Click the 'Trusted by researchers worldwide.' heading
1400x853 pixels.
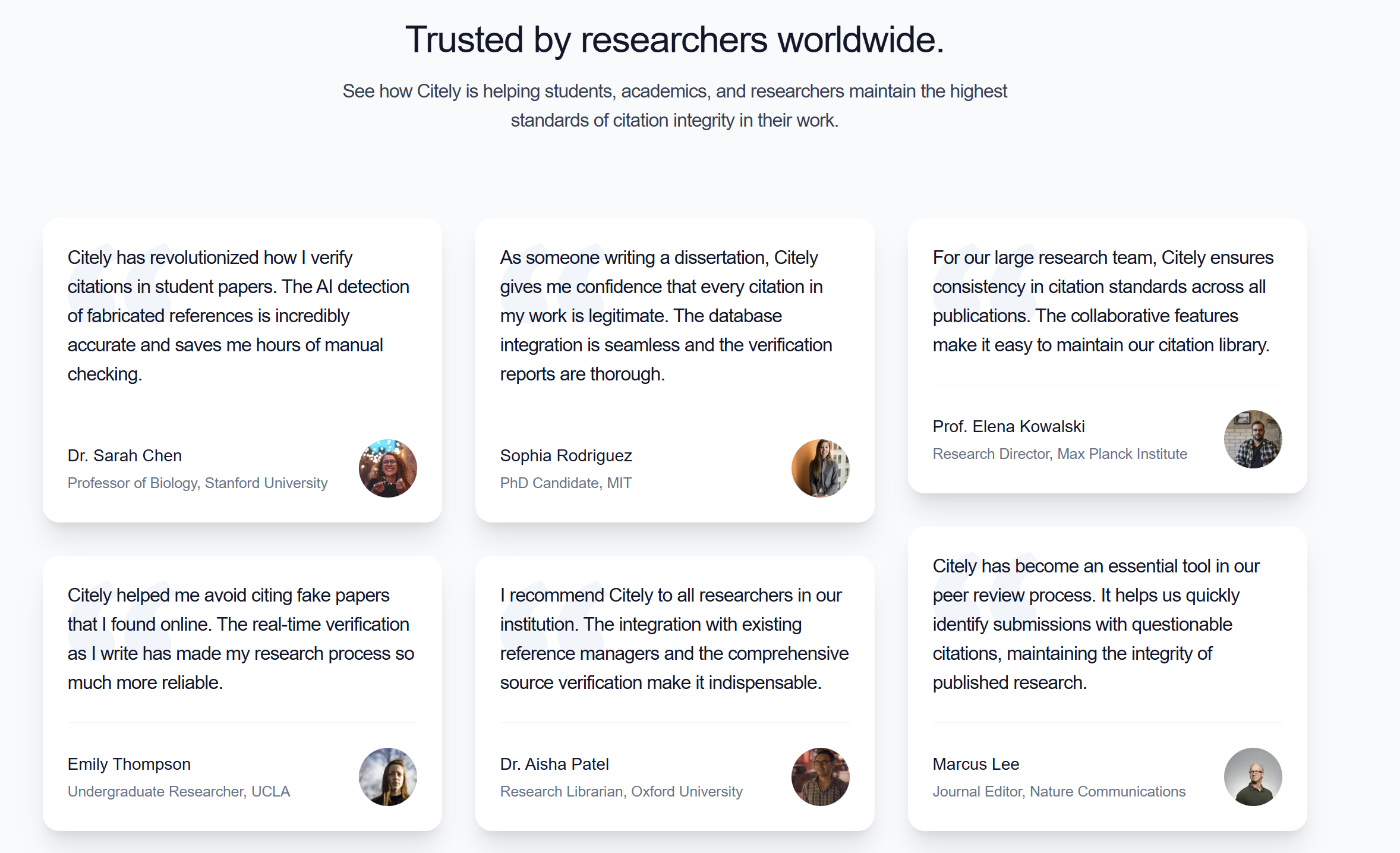coord(674,40)
